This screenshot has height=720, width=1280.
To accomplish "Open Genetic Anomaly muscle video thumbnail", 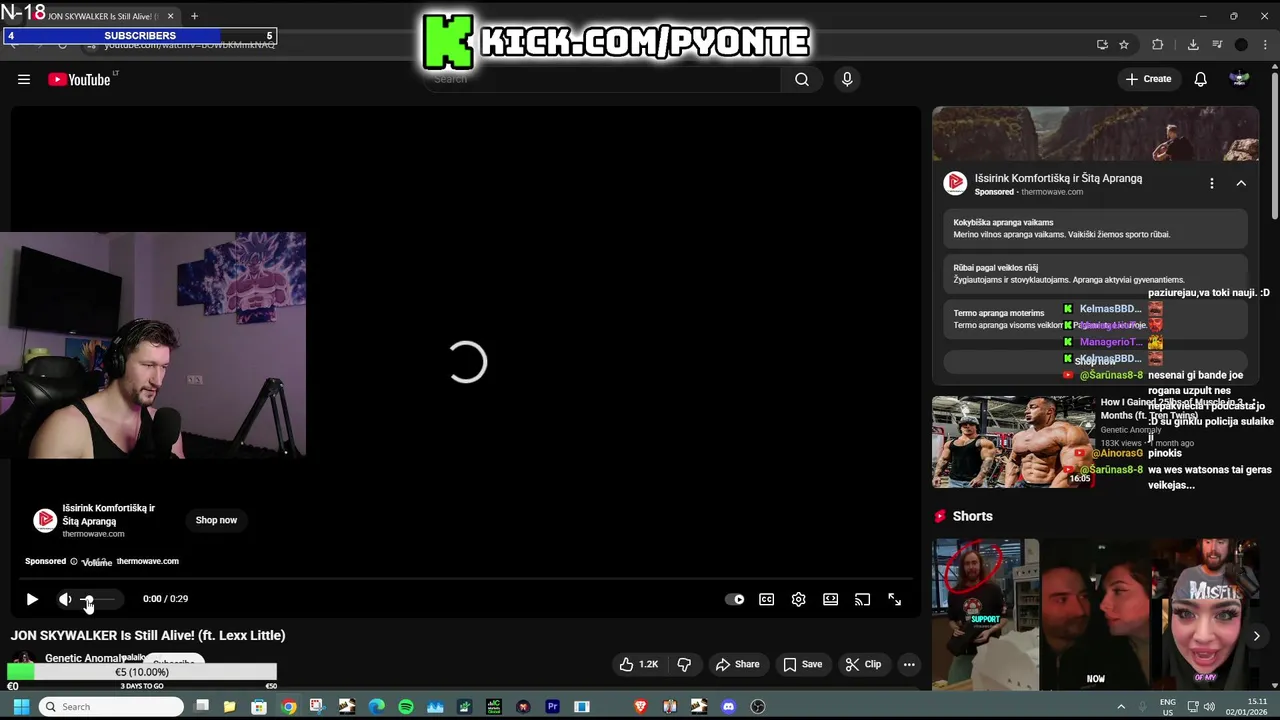I will tap(1014, 441).
